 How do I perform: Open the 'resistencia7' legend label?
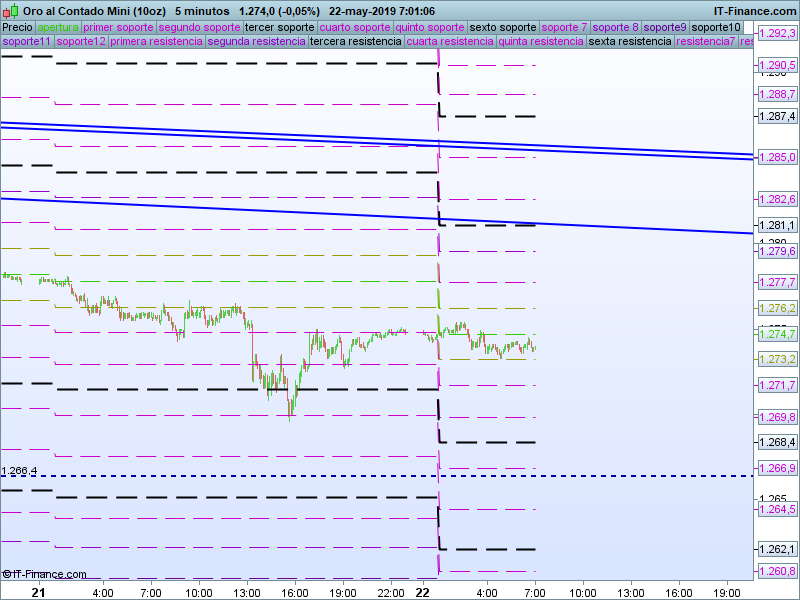706,41
